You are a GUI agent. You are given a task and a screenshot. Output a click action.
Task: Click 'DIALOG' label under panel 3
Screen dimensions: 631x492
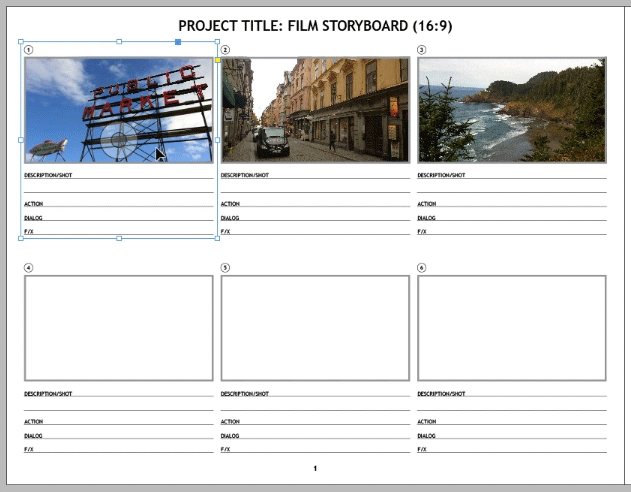[x=426, y=218]
